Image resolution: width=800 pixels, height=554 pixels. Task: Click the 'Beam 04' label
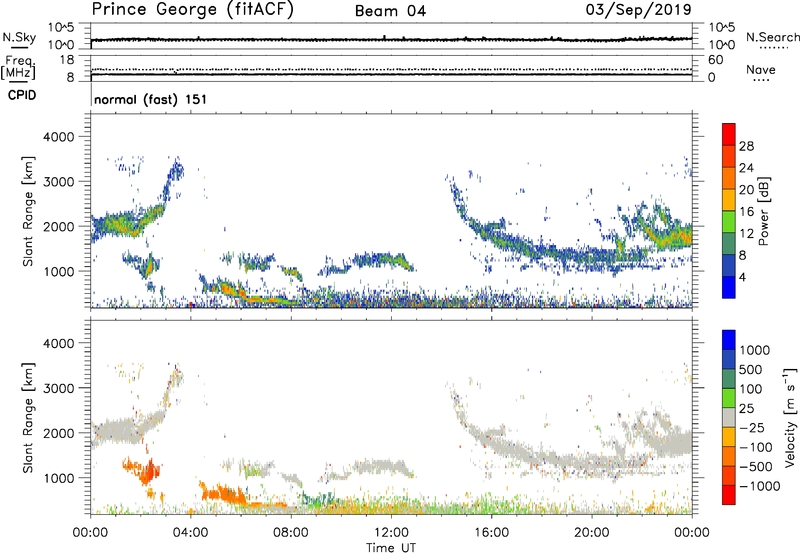390,11
